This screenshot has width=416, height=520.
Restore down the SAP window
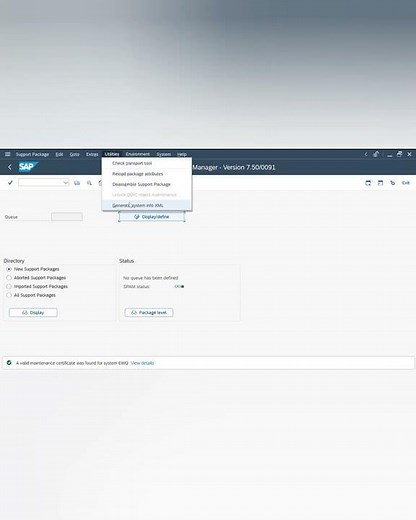tap(399, 154)
